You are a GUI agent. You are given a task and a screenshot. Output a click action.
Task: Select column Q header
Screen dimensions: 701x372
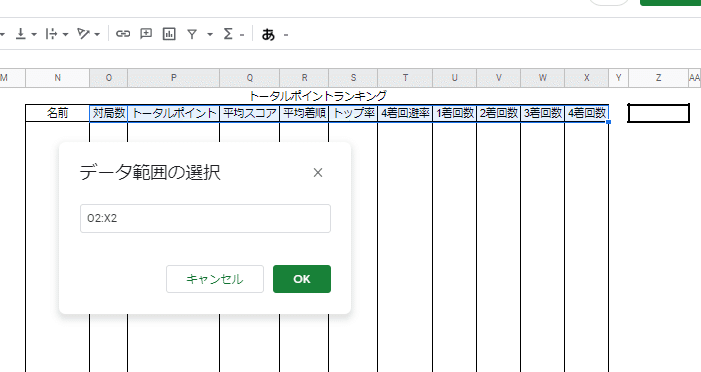coord(249,78)
